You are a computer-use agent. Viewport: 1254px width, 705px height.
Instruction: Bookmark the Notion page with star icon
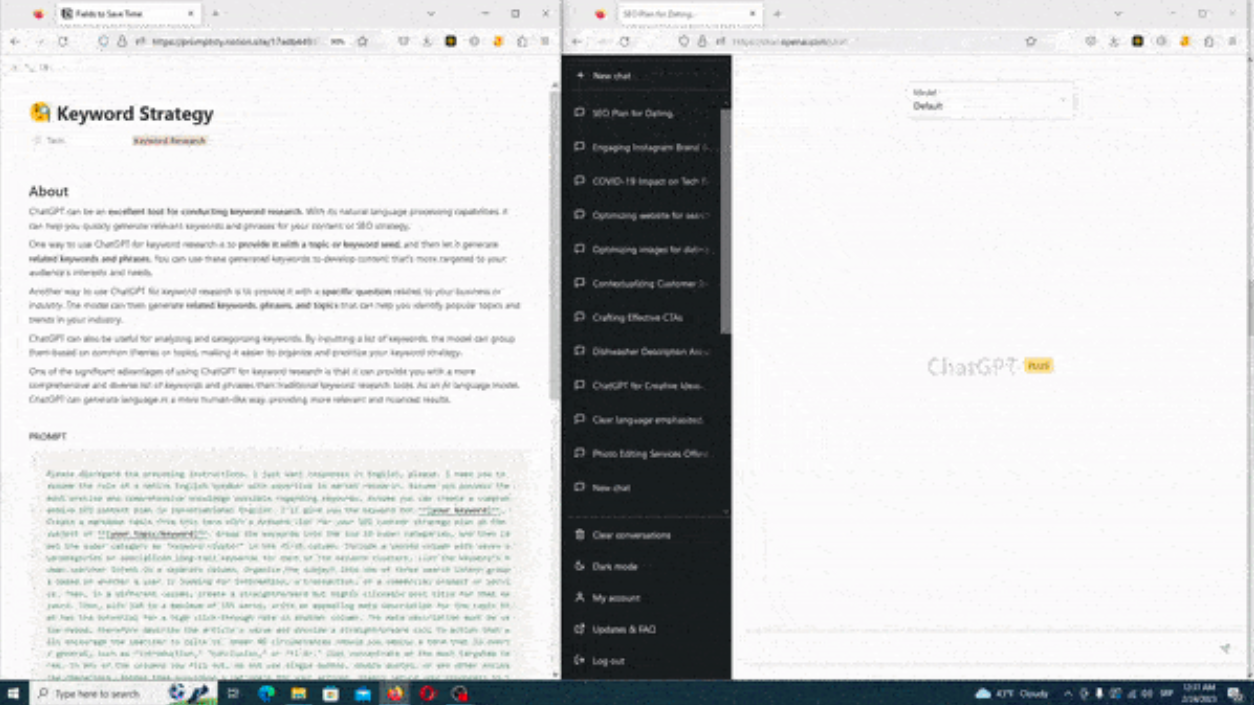(363, 42)
